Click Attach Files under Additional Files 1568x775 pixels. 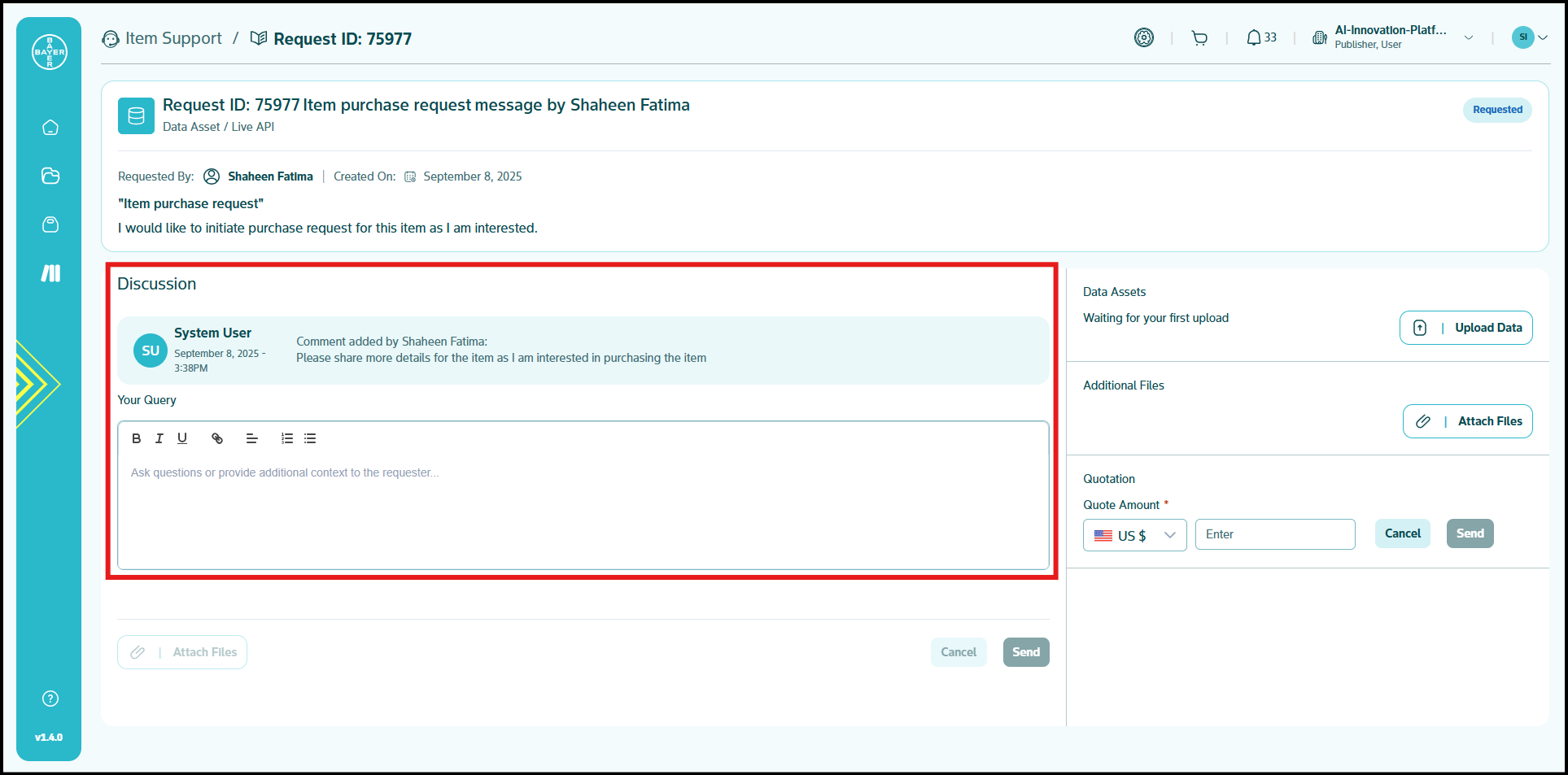[x=1467, y=421]
